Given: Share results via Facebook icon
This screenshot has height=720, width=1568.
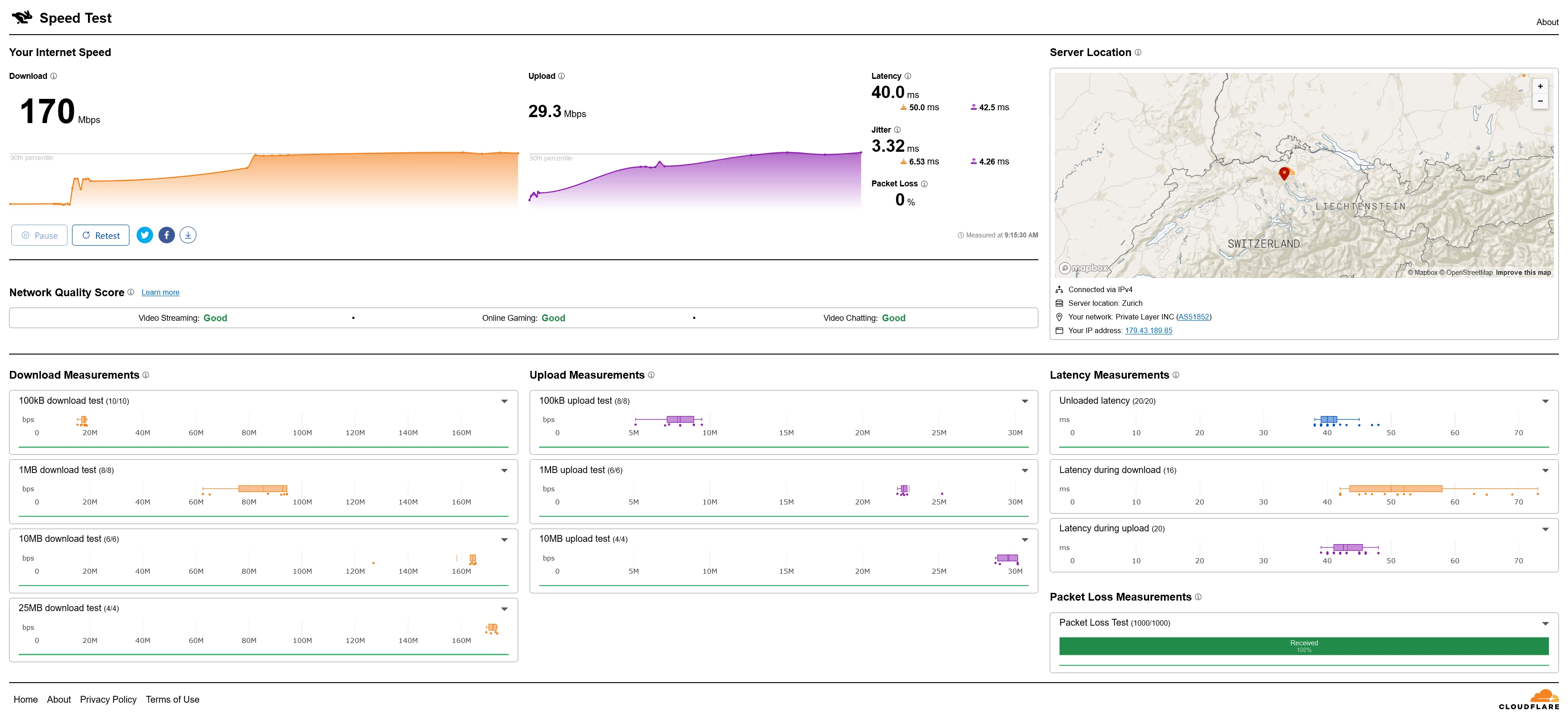Looking at the screenshot, I should 166,235.
